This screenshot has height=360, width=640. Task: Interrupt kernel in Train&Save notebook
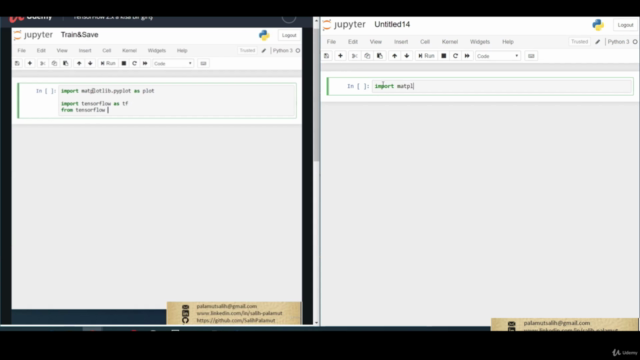(x=124, y=63)
